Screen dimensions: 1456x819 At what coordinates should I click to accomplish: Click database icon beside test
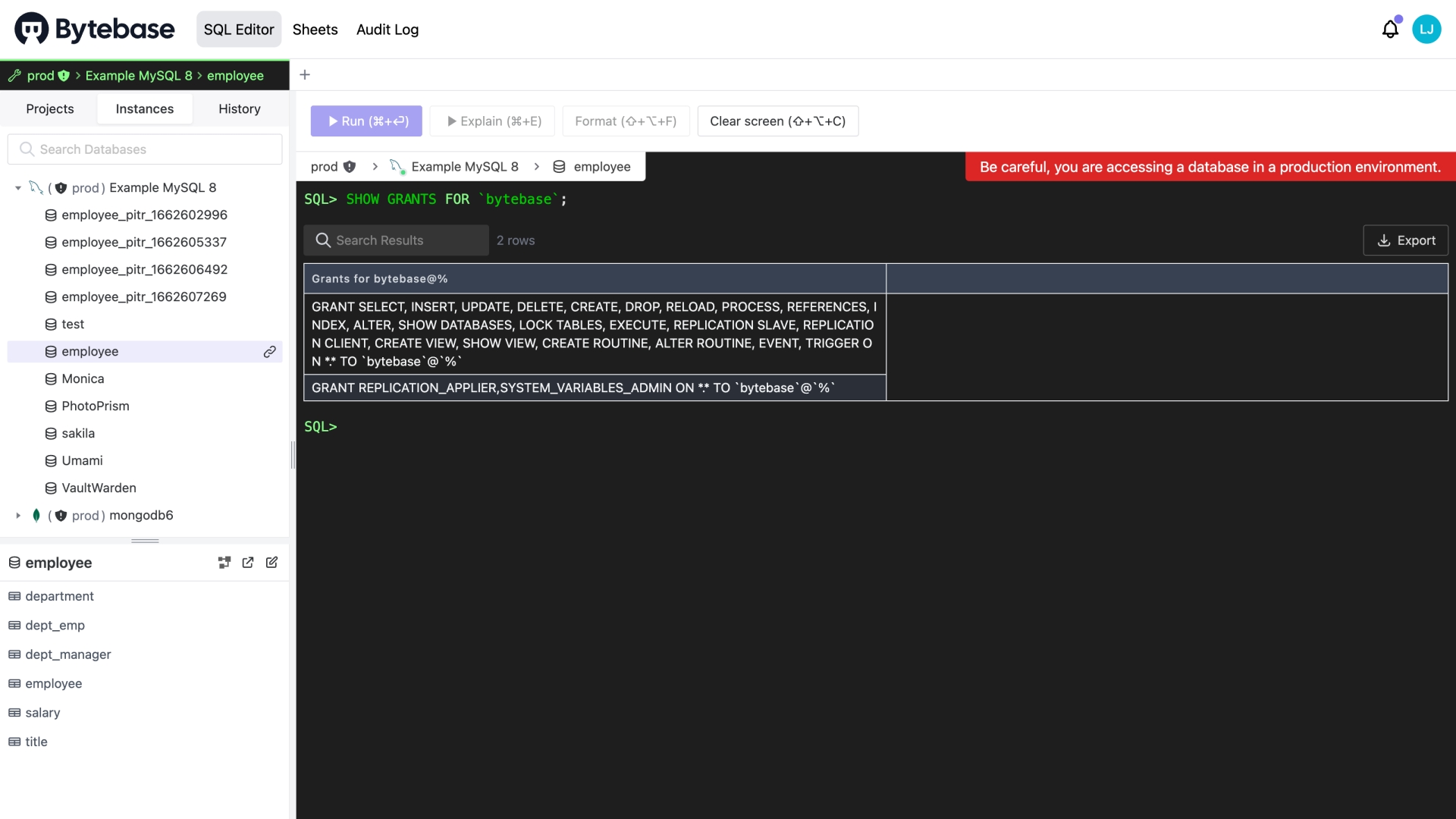click(x=51, y=325)
